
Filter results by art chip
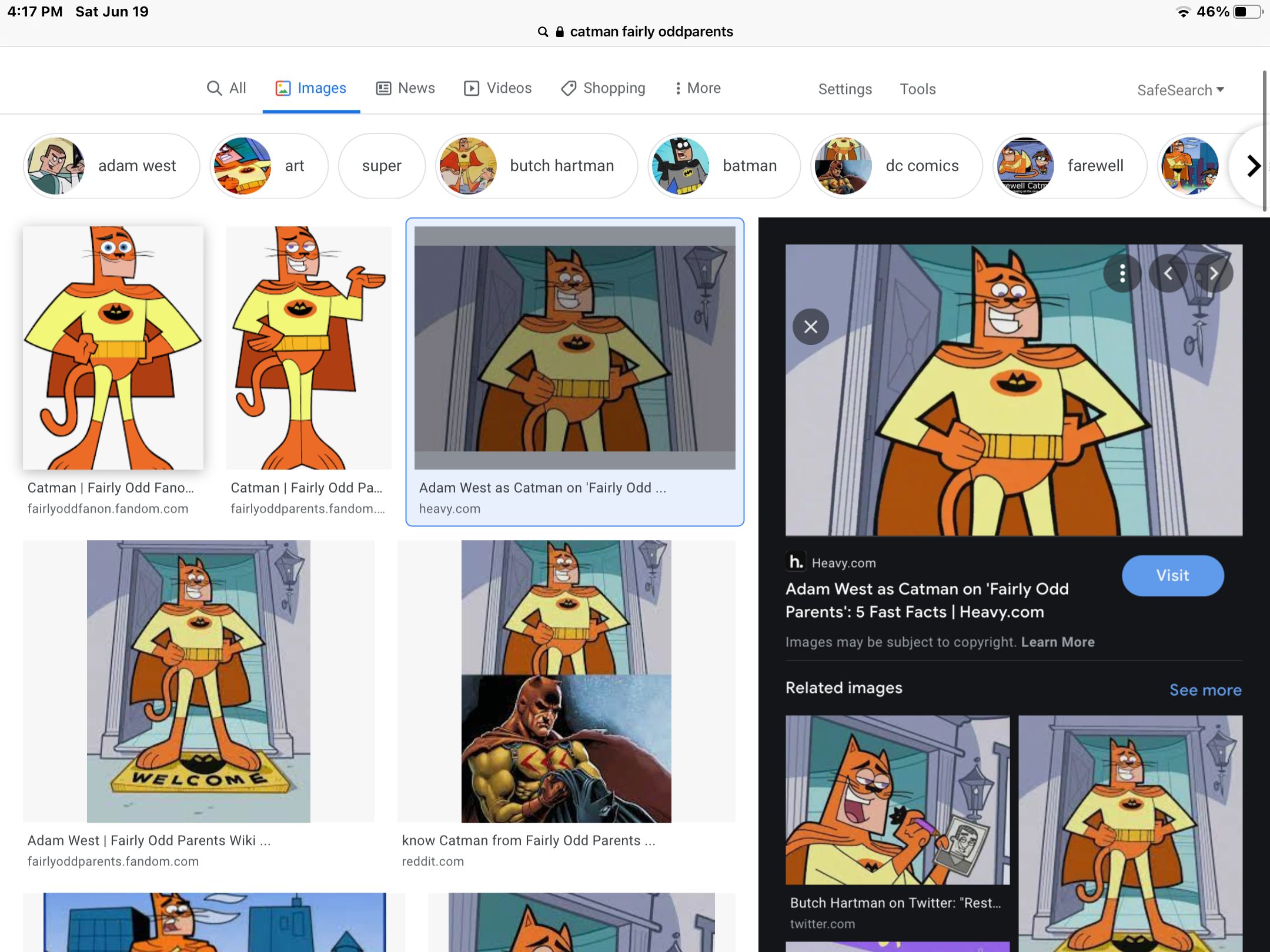coord(269,166)
